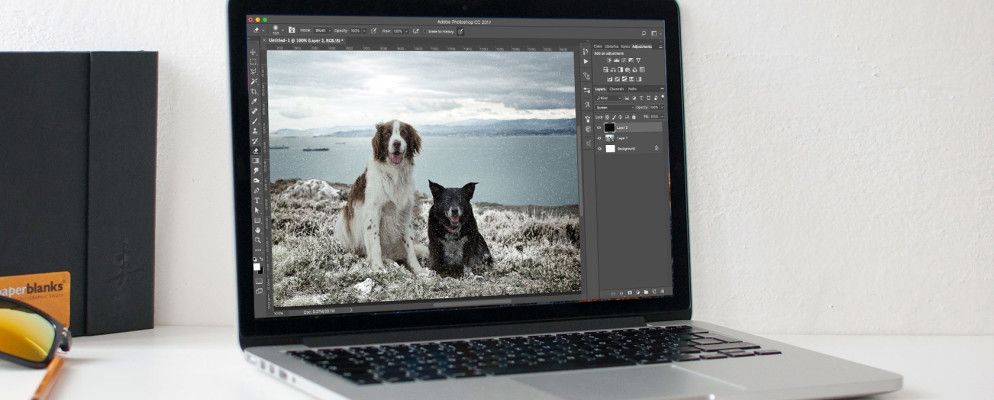Select the Spot Healing Brush tool
The width and height of the screenshot is (994, 400).
click(255, 112)
